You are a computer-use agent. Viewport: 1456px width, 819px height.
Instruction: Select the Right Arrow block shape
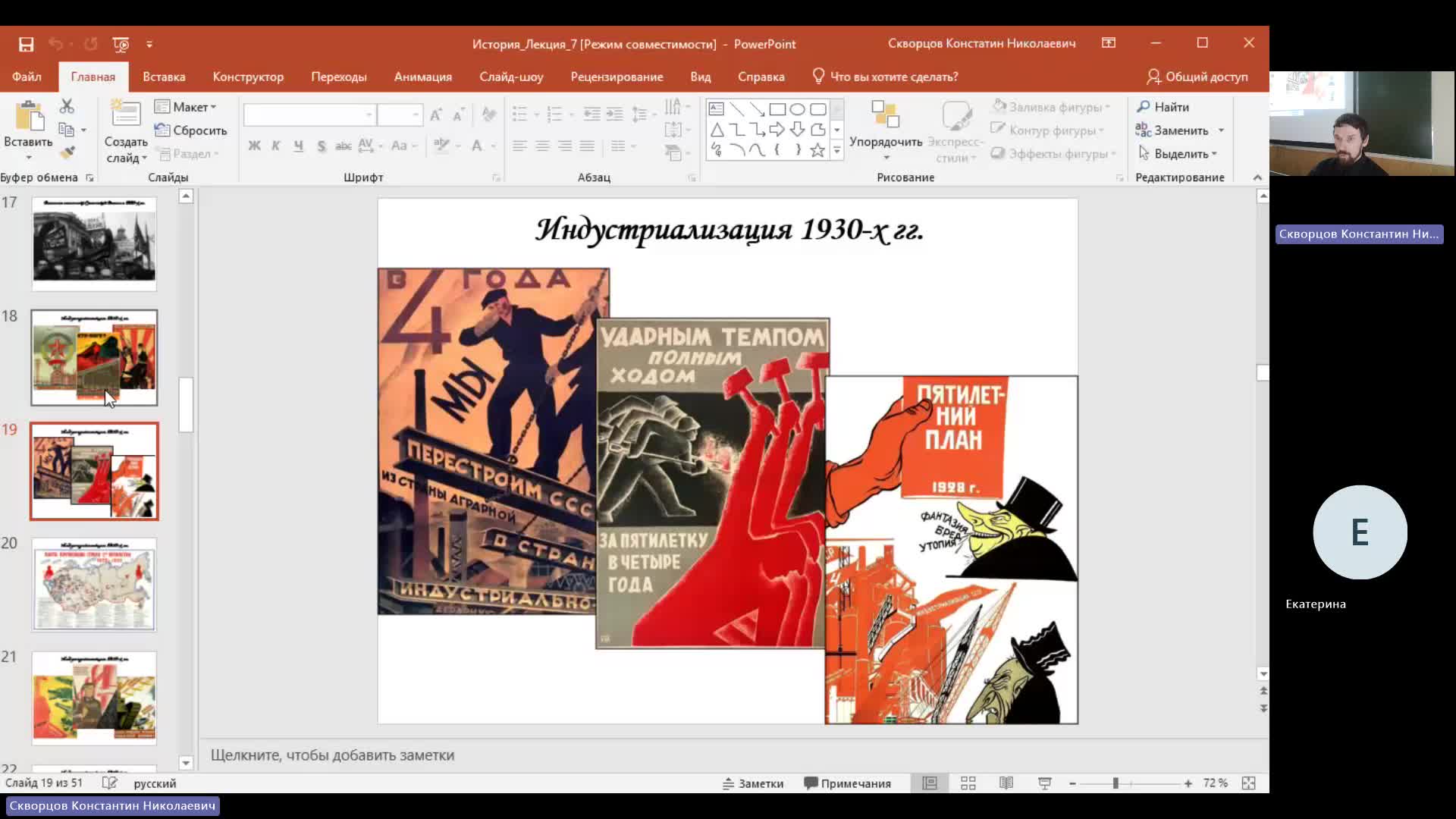point(777,130)
